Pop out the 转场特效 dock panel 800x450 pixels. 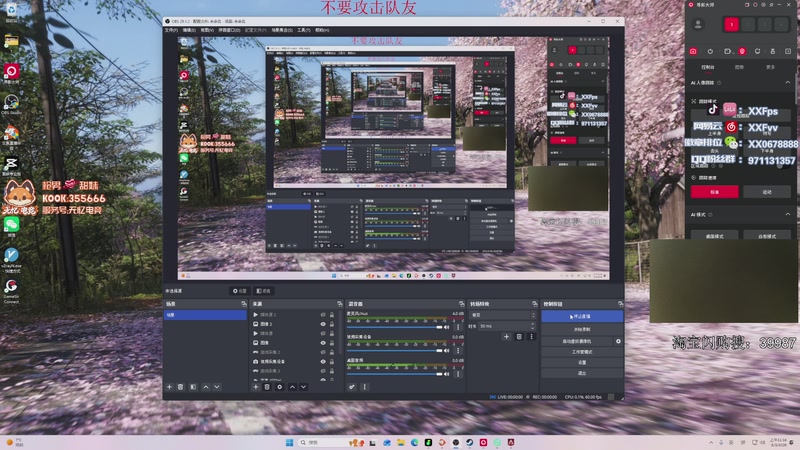pos(535,304)
